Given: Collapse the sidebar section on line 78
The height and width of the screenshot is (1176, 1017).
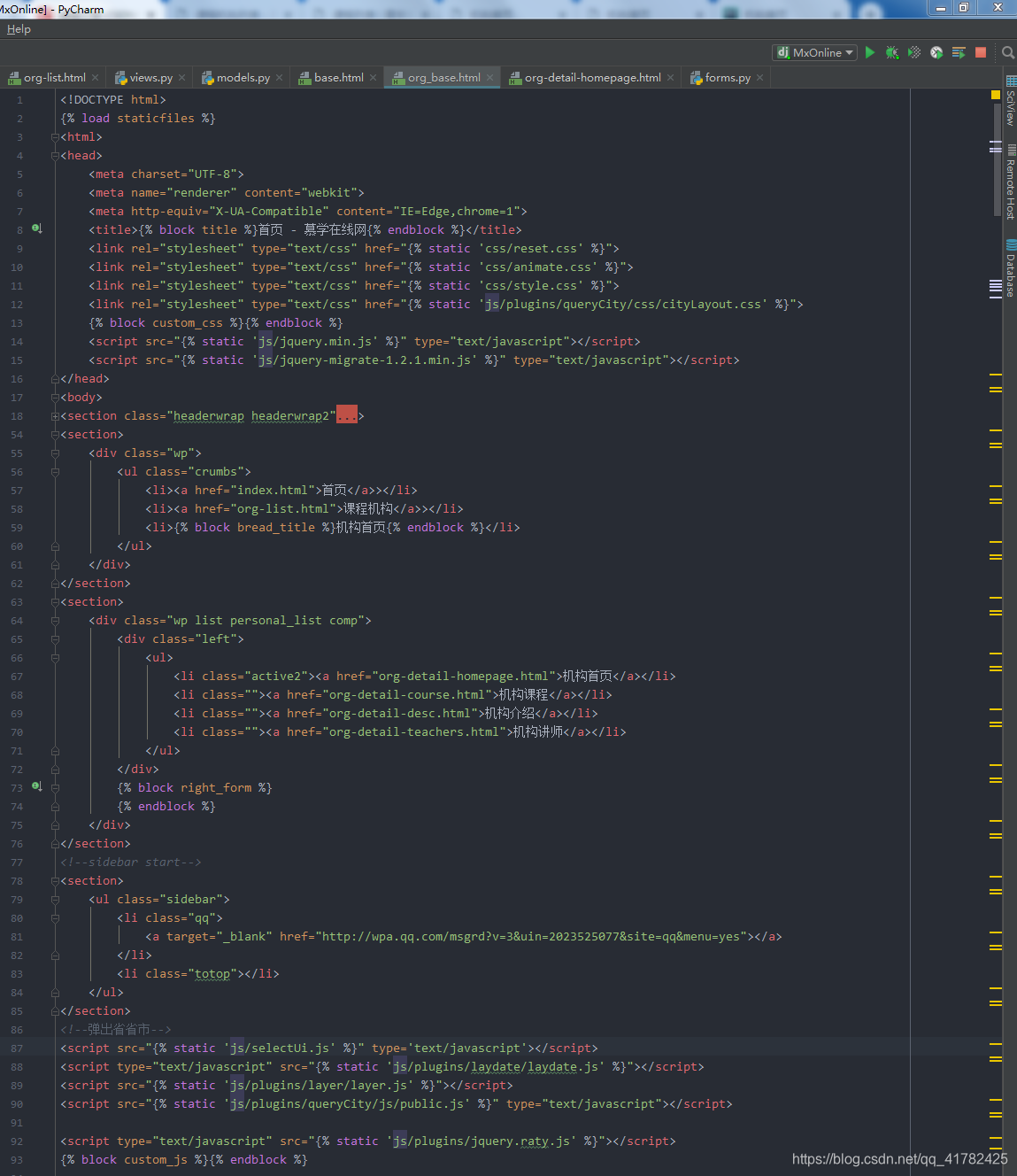Looking at the screenshot, I should (55, 881).
